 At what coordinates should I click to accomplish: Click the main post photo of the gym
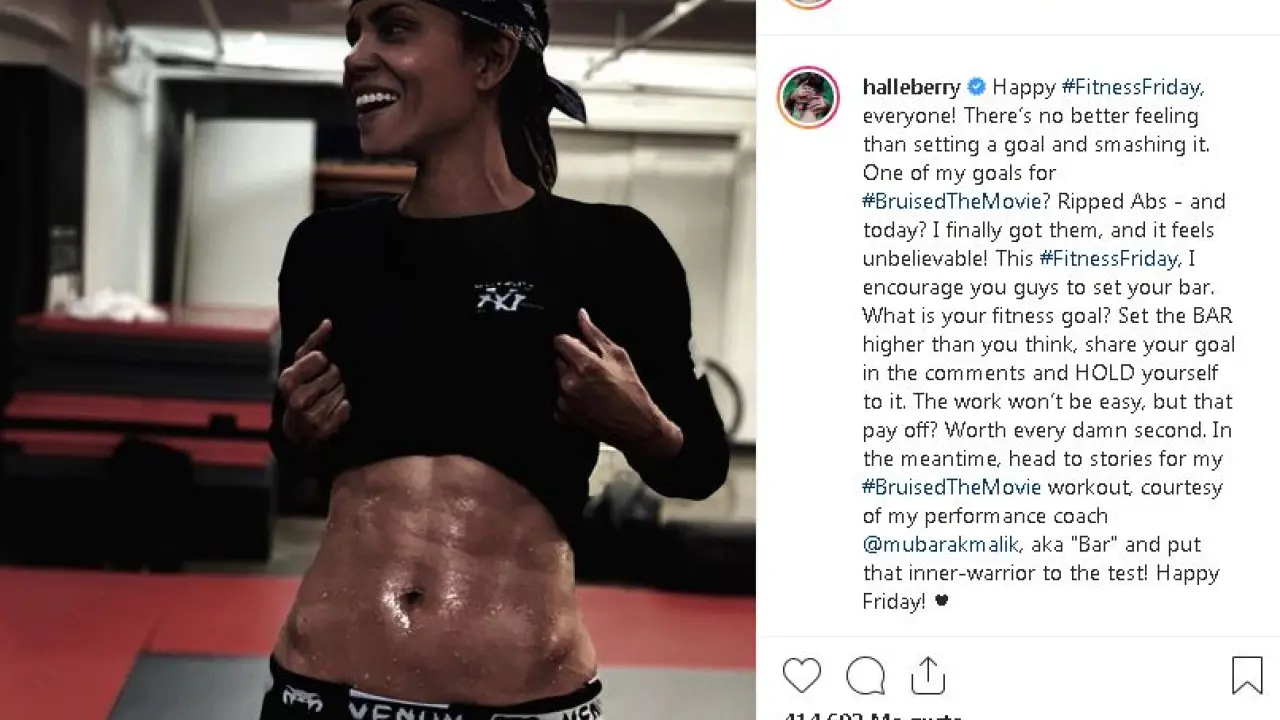pos(378,360)
